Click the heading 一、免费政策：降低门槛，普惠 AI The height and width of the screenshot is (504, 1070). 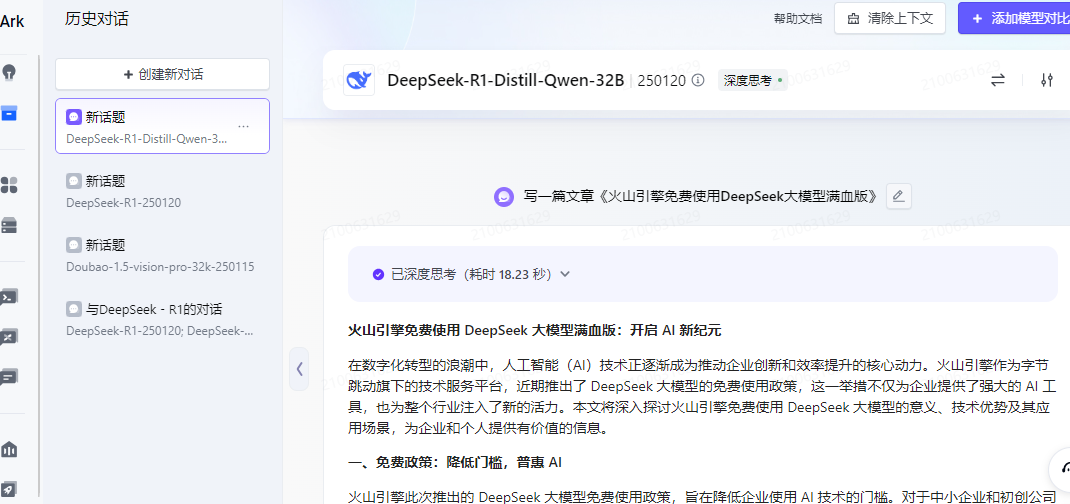[455, 463]
